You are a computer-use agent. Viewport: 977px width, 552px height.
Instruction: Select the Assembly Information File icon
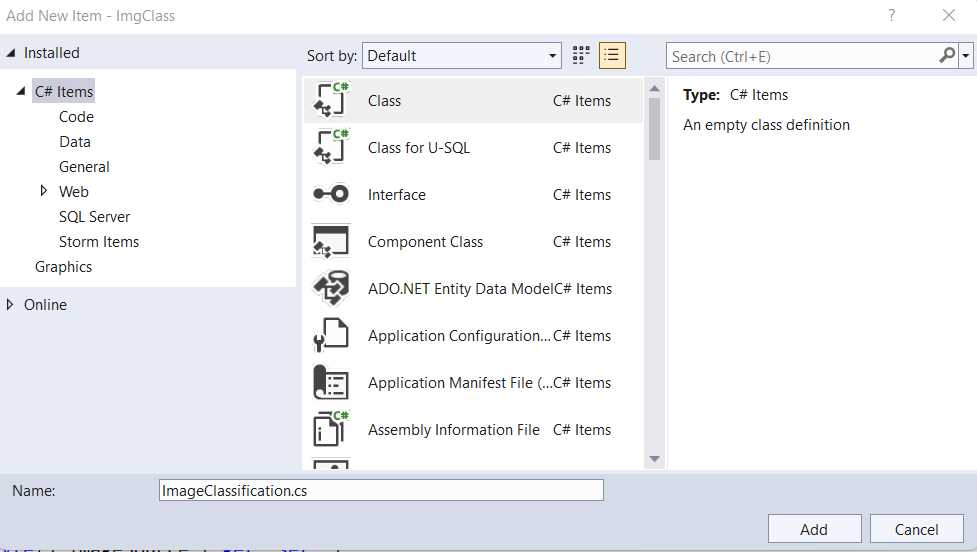coord(331,429)
